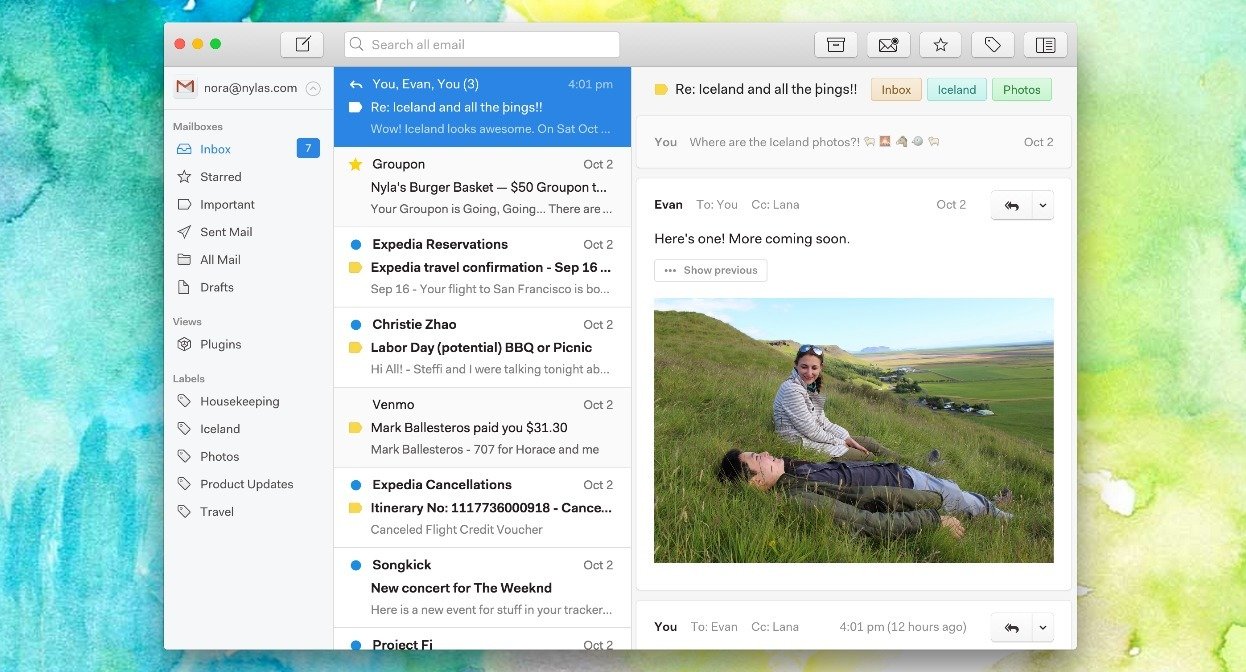Click the compose new message icon
The image size is (1246, 672).
pos(302,44)
